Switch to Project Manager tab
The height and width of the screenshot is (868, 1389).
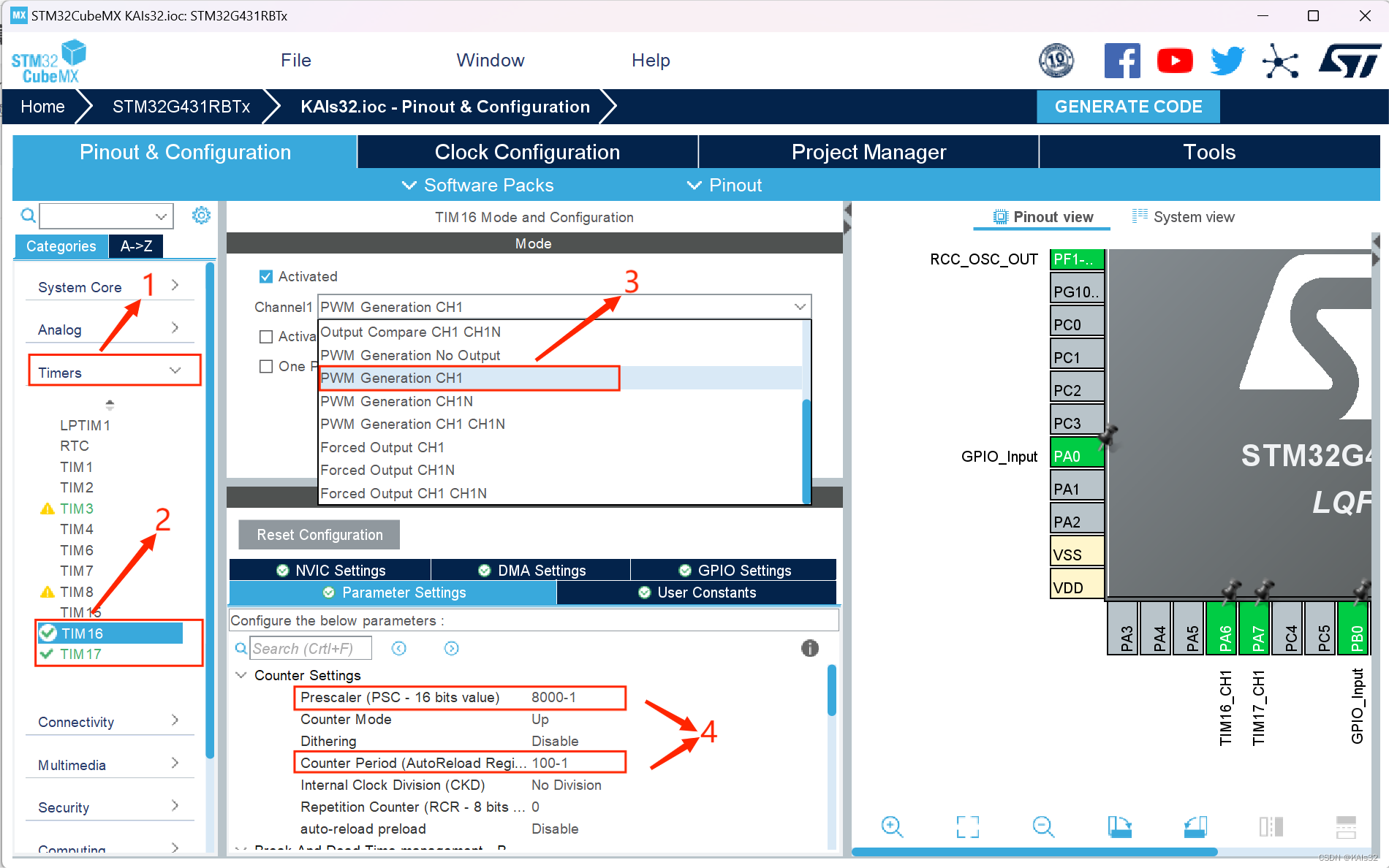tap(868, 152)
